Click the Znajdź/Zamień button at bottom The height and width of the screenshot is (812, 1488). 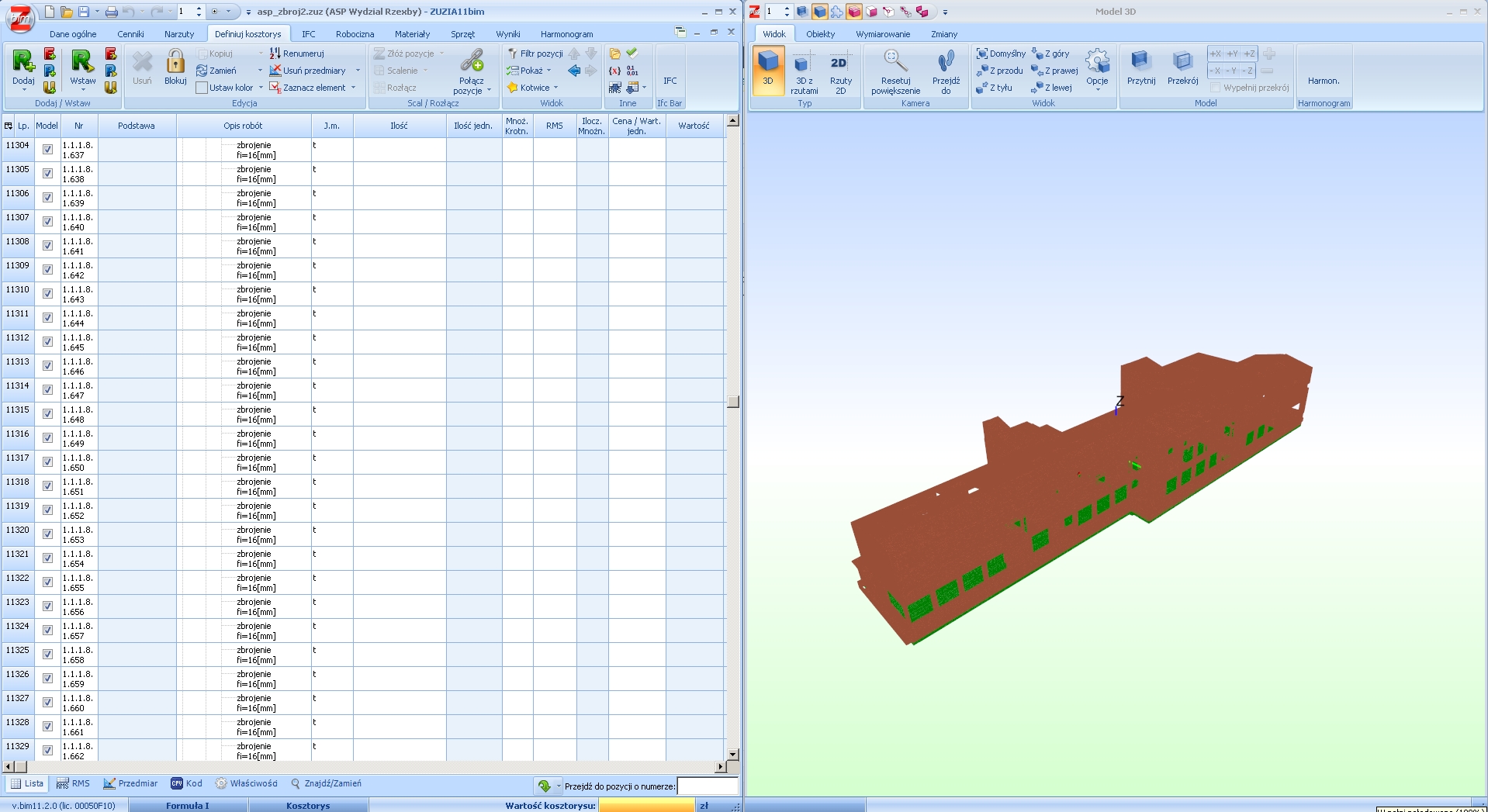(326, 783)
